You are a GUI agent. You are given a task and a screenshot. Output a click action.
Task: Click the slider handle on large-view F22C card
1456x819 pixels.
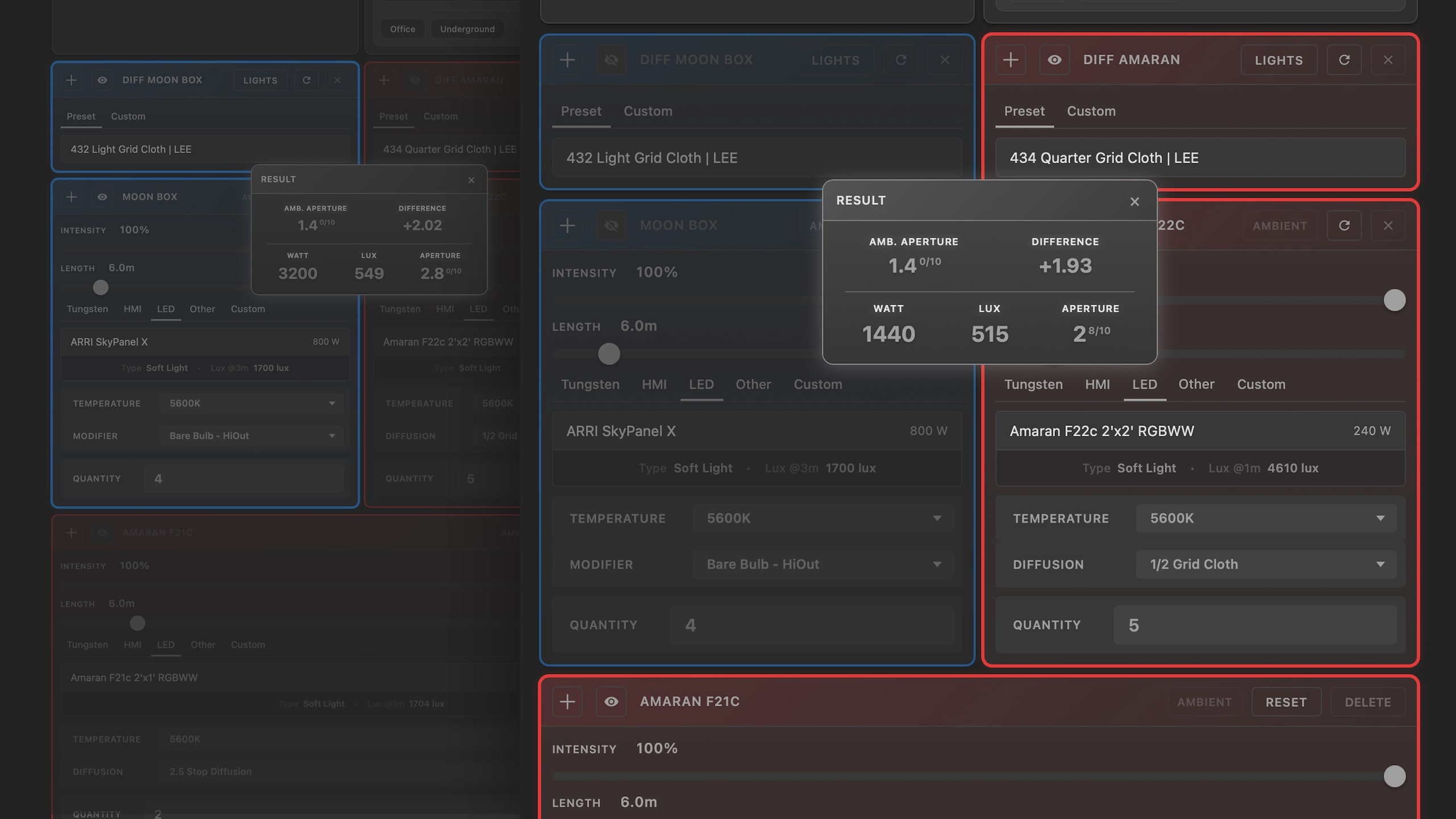(x=1394, y=300)
